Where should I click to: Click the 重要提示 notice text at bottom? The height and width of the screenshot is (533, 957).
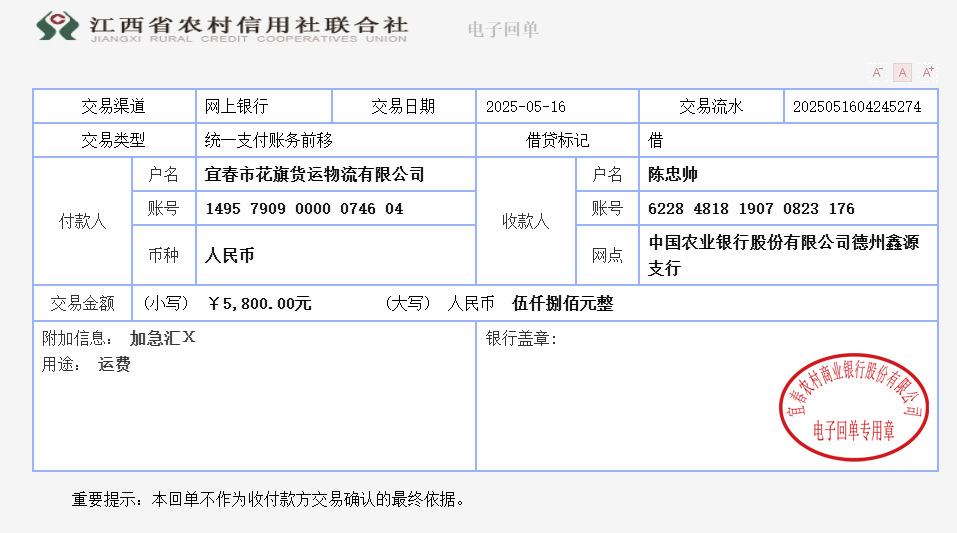pos(268,499)
